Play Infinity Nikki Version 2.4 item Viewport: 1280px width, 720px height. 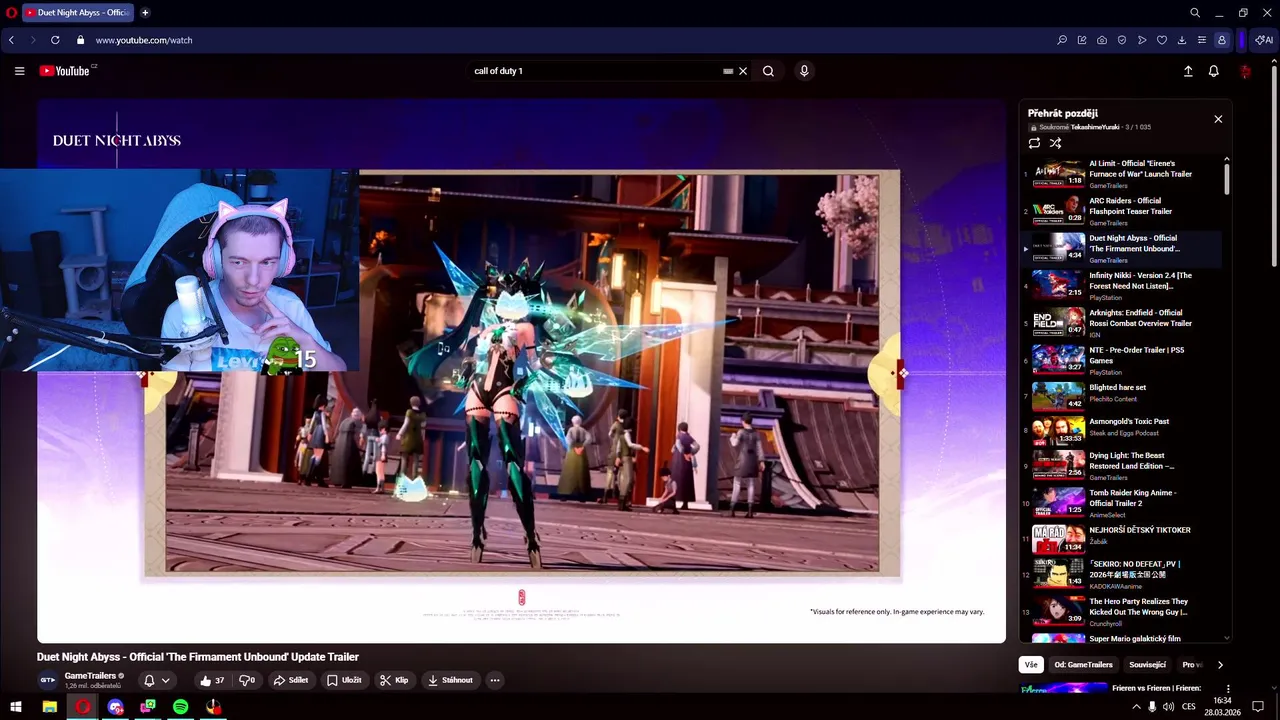point(1120,286)
